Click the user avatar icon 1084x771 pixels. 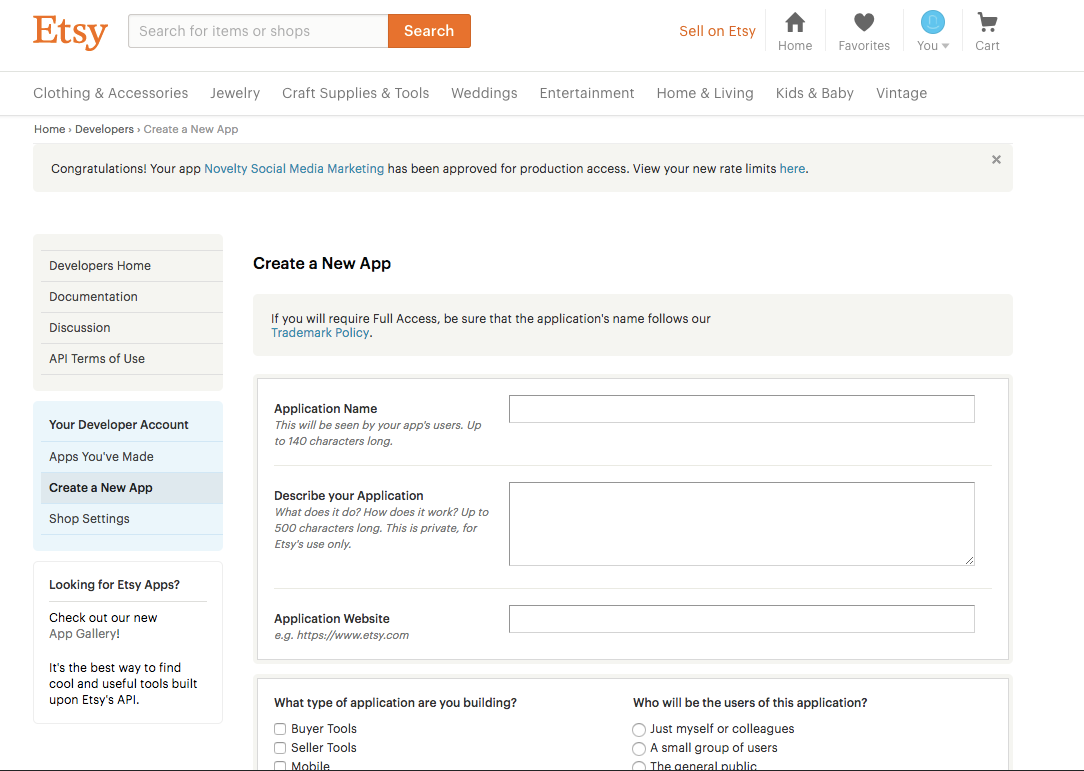click(933, 22)
